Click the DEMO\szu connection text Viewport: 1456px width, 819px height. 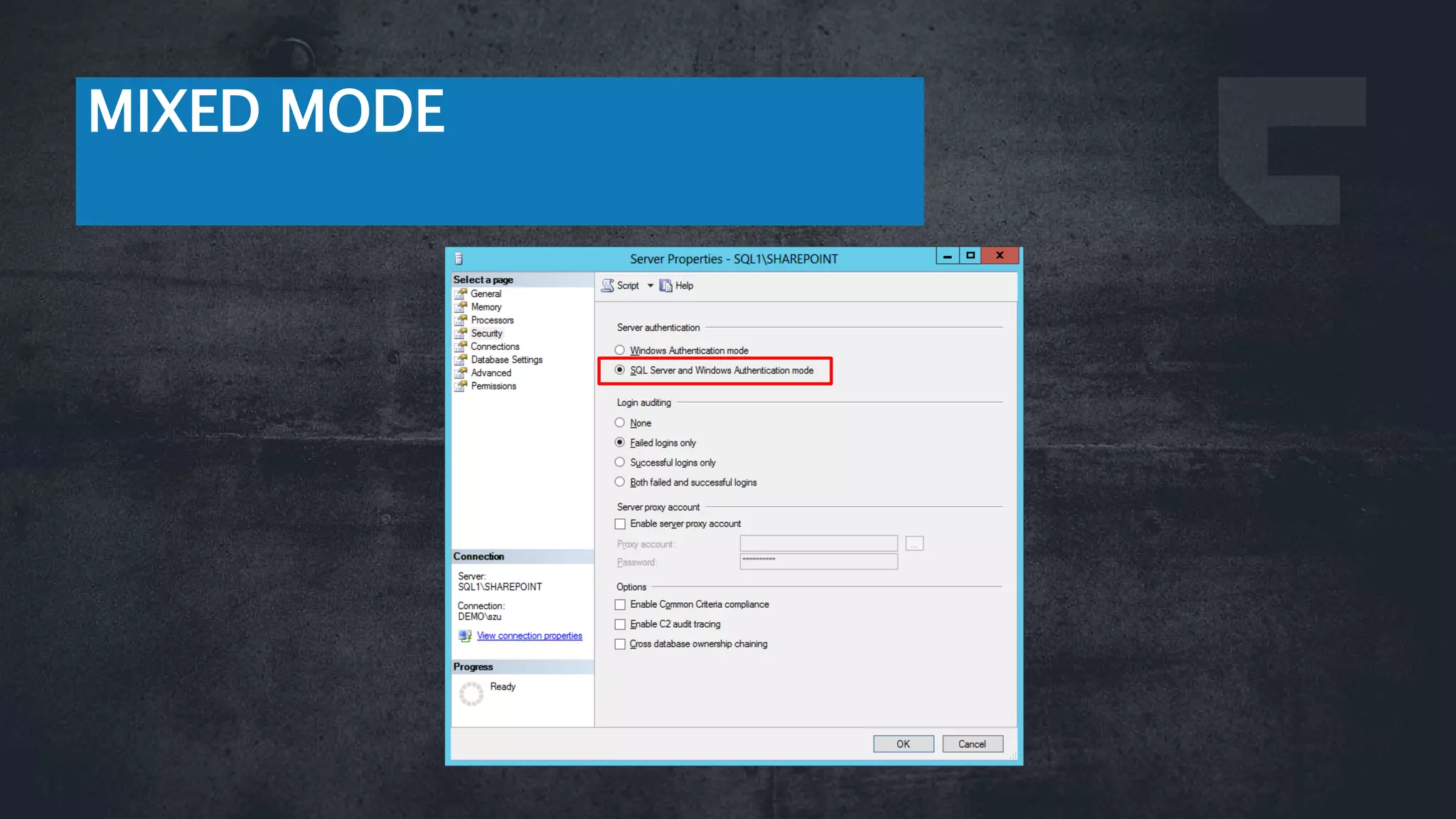(479, 616)
